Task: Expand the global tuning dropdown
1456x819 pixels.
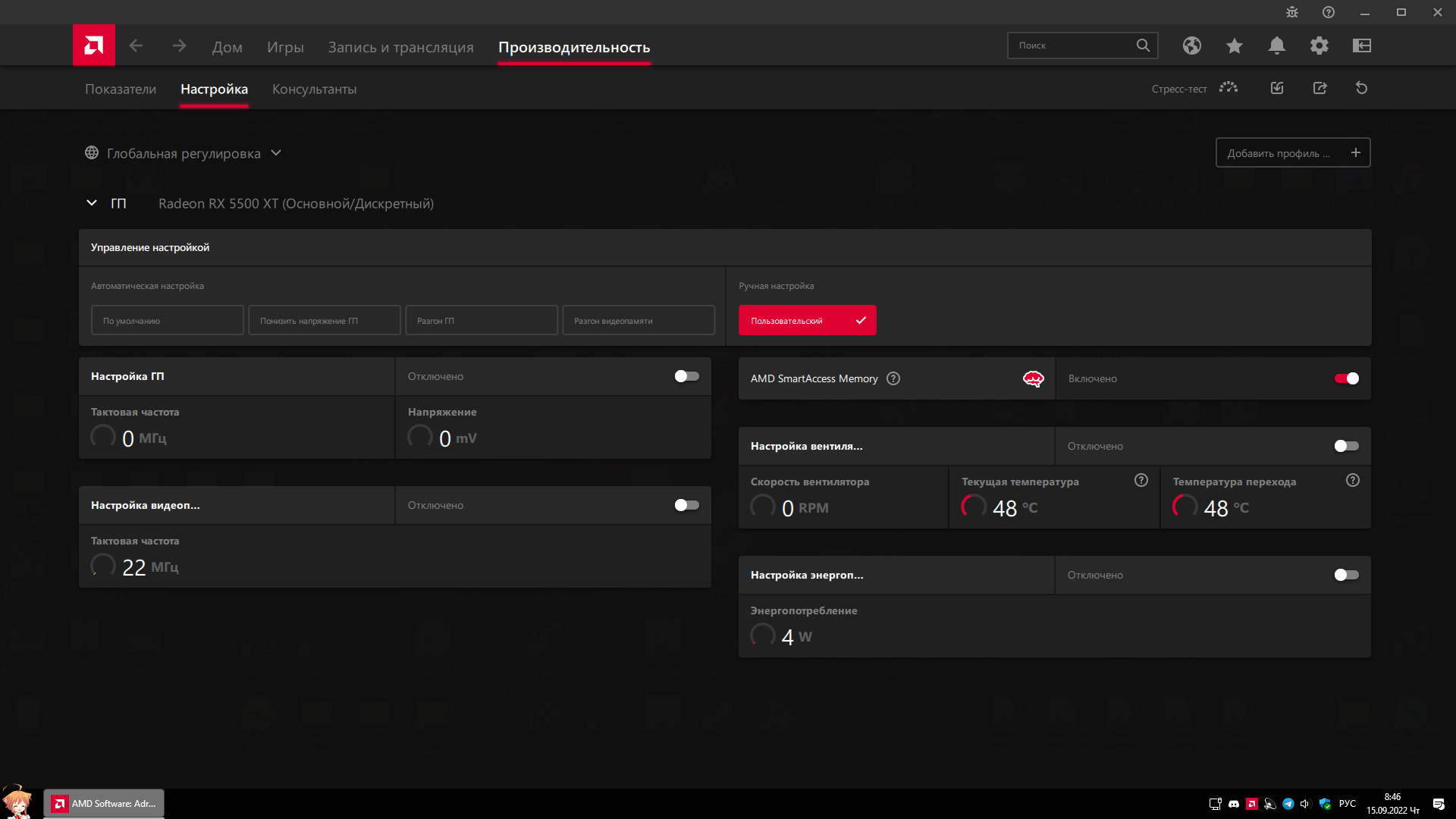Action: pos(276,153)
